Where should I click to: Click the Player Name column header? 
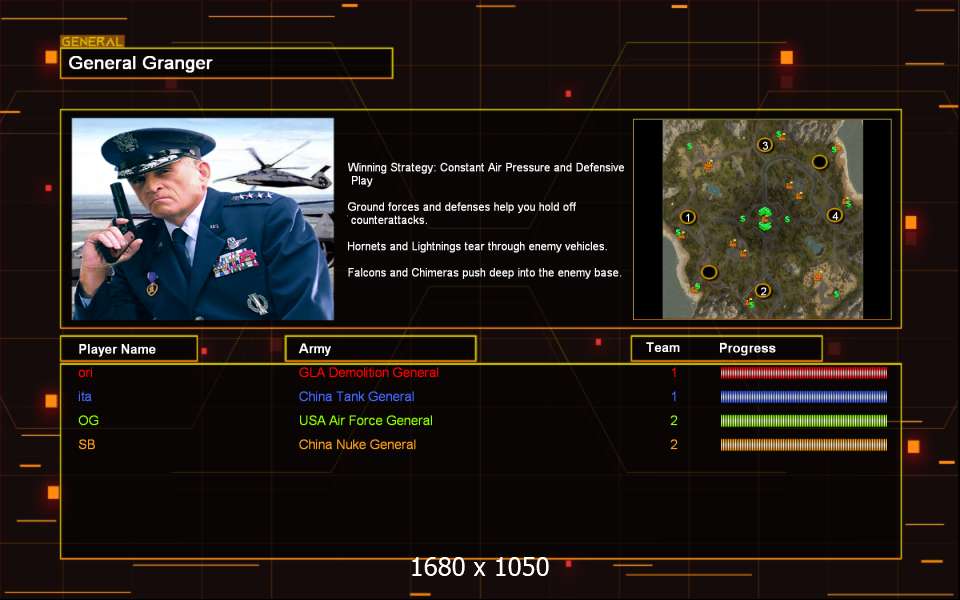click(x=129, y=349)
